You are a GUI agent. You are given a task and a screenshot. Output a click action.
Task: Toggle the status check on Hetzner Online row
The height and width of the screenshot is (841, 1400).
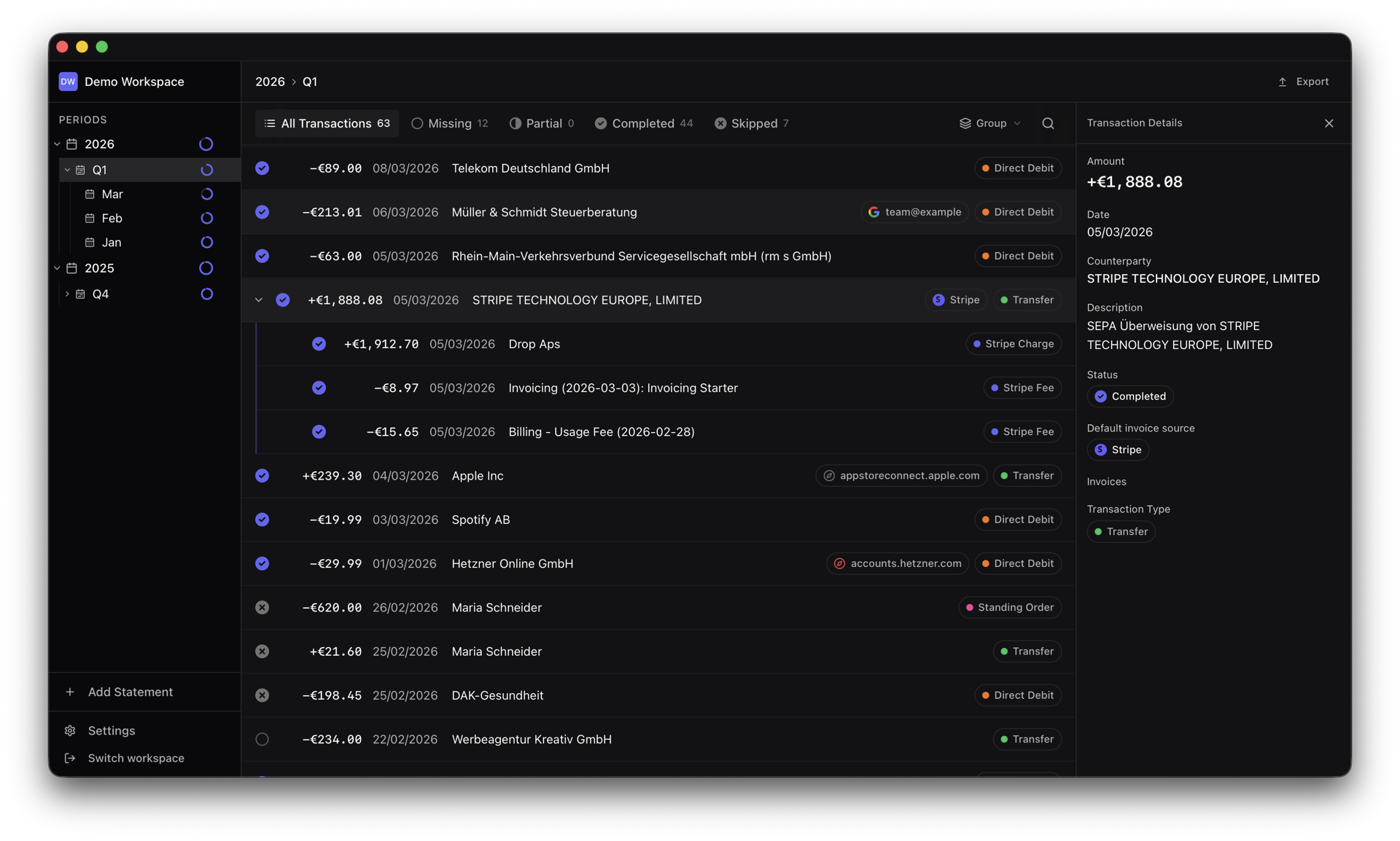[x=262, y=563]
